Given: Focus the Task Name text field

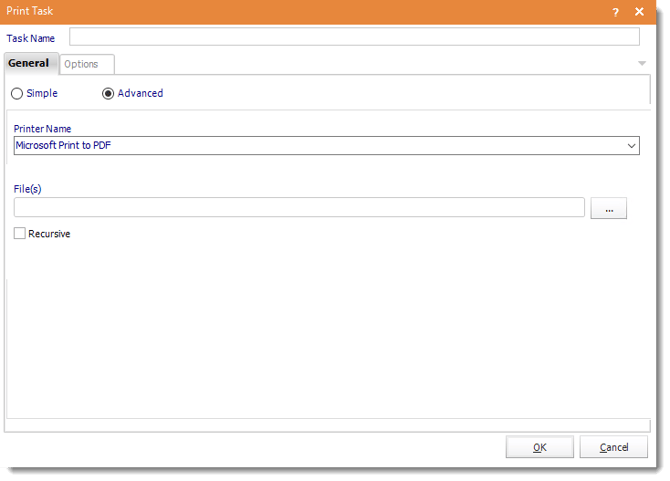Looking at the screenshot, I should pos(354,37).
